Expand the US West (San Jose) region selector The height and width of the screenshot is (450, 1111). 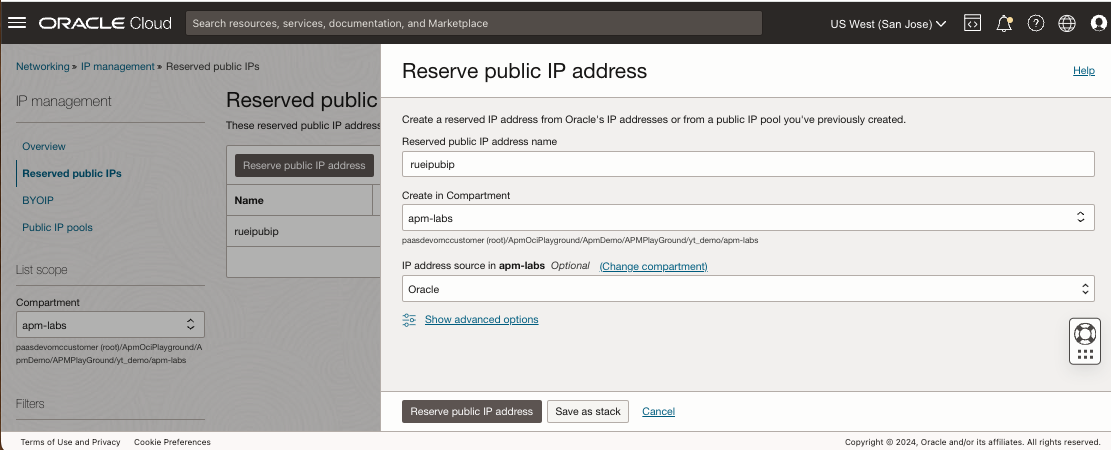point(888,23)
